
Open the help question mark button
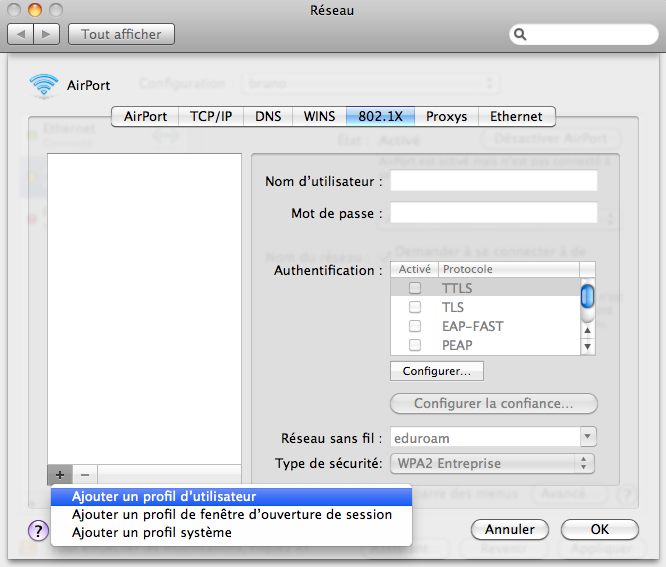pyautogui.click(x=38, y=531)
